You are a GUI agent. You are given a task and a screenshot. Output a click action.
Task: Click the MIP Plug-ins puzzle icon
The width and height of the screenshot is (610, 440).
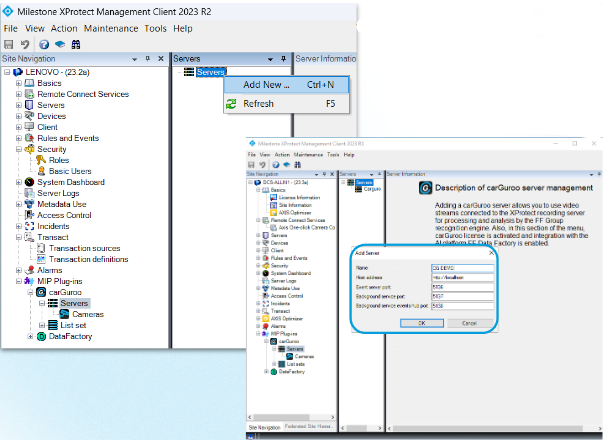(30, 281)
